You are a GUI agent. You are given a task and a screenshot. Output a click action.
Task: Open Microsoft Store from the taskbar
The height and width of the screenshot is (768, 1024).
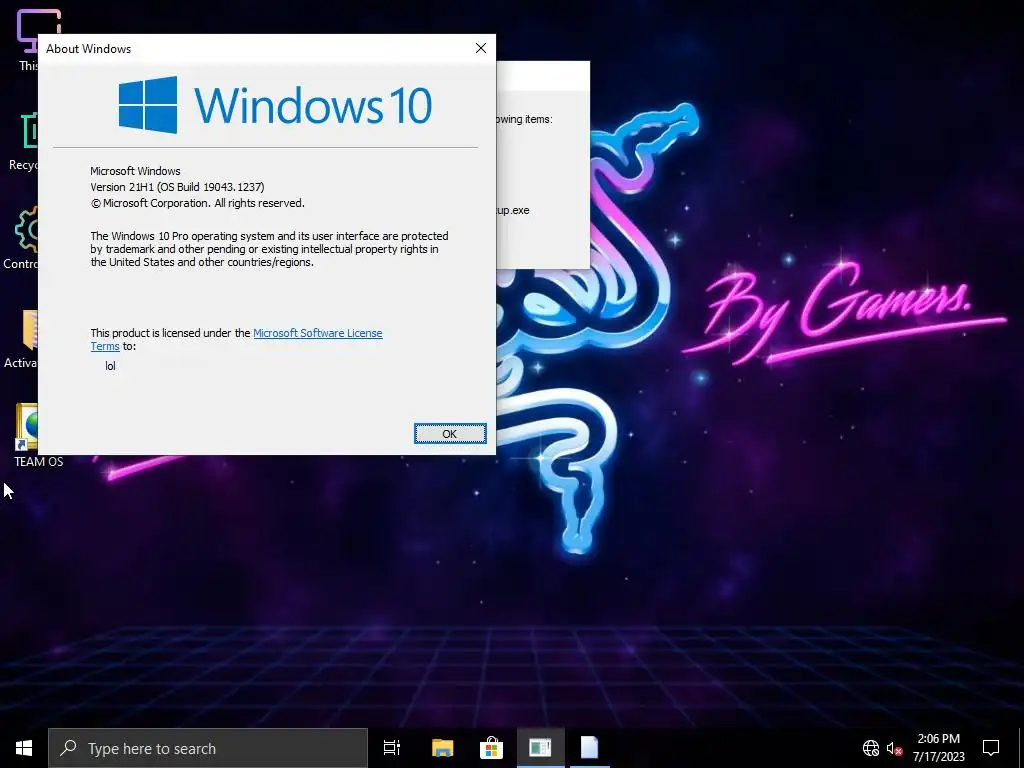[491, 748]
